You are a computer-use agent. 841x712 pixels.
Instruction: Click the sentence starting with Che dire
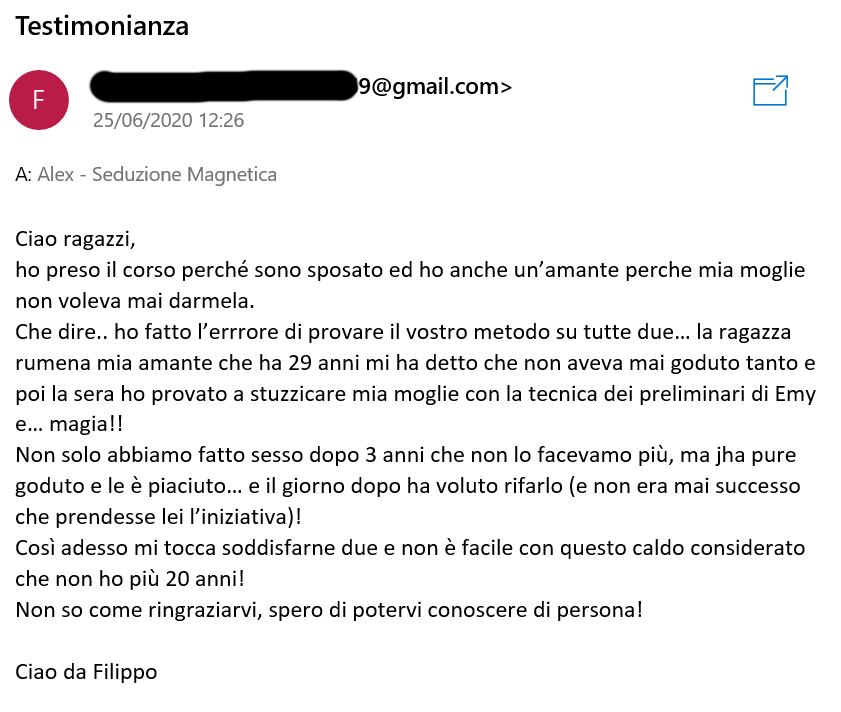pyautogui.click(x=403, y=332)
